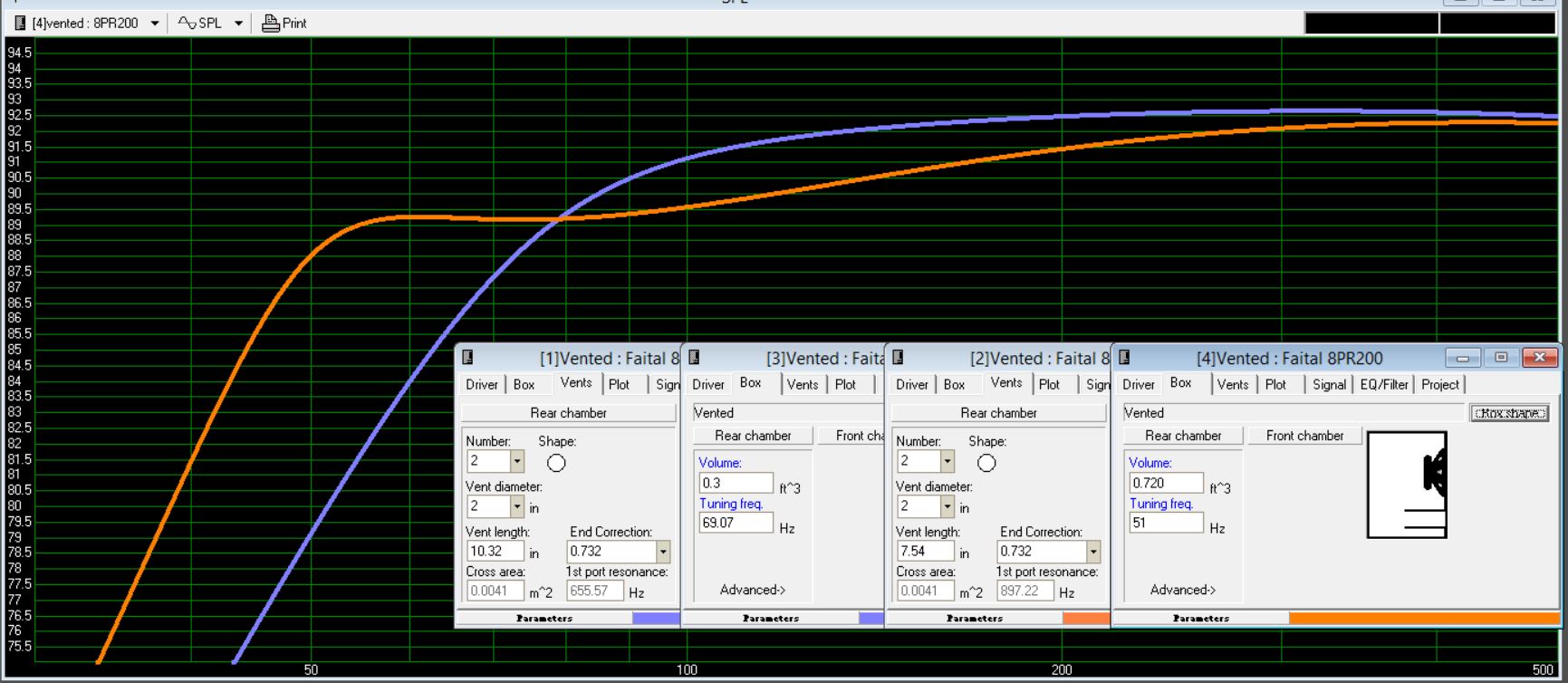Click the title bar icon of window [1]Vented
This screenshot has height=683, width=1568.
467,358
